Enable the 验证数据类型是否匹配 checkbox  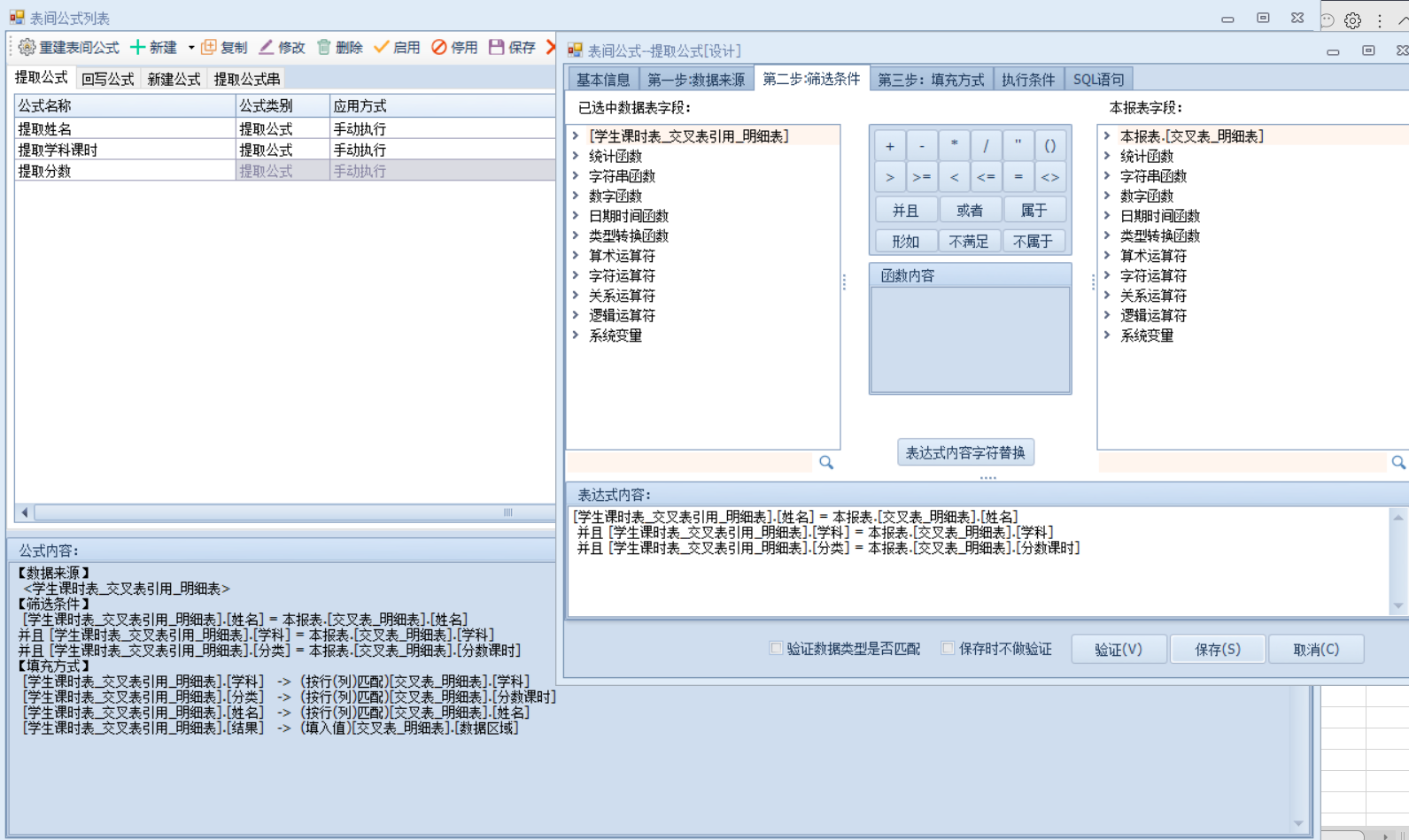click(x=776, y=649)
